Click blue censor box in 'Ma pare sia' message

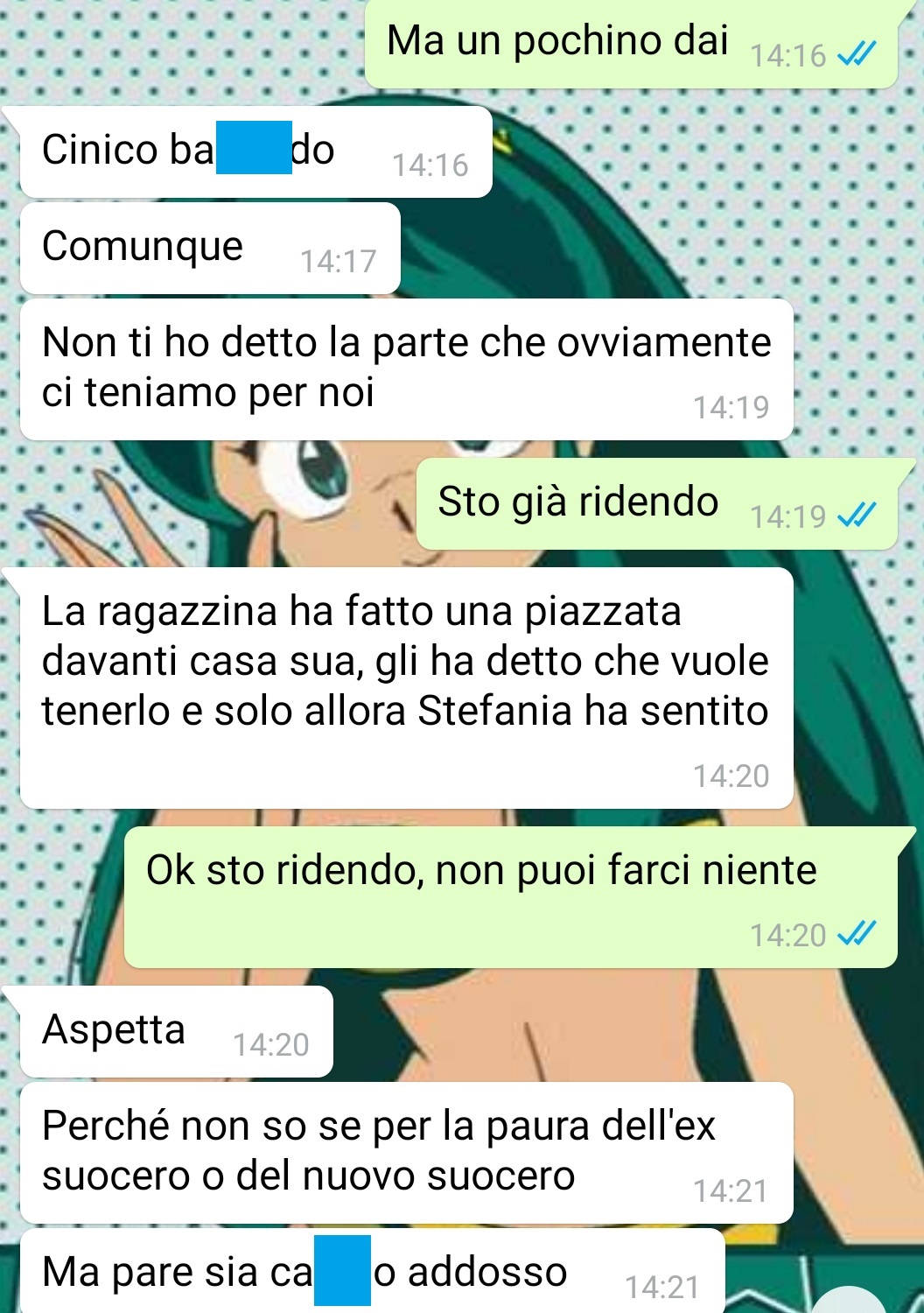342,1270
